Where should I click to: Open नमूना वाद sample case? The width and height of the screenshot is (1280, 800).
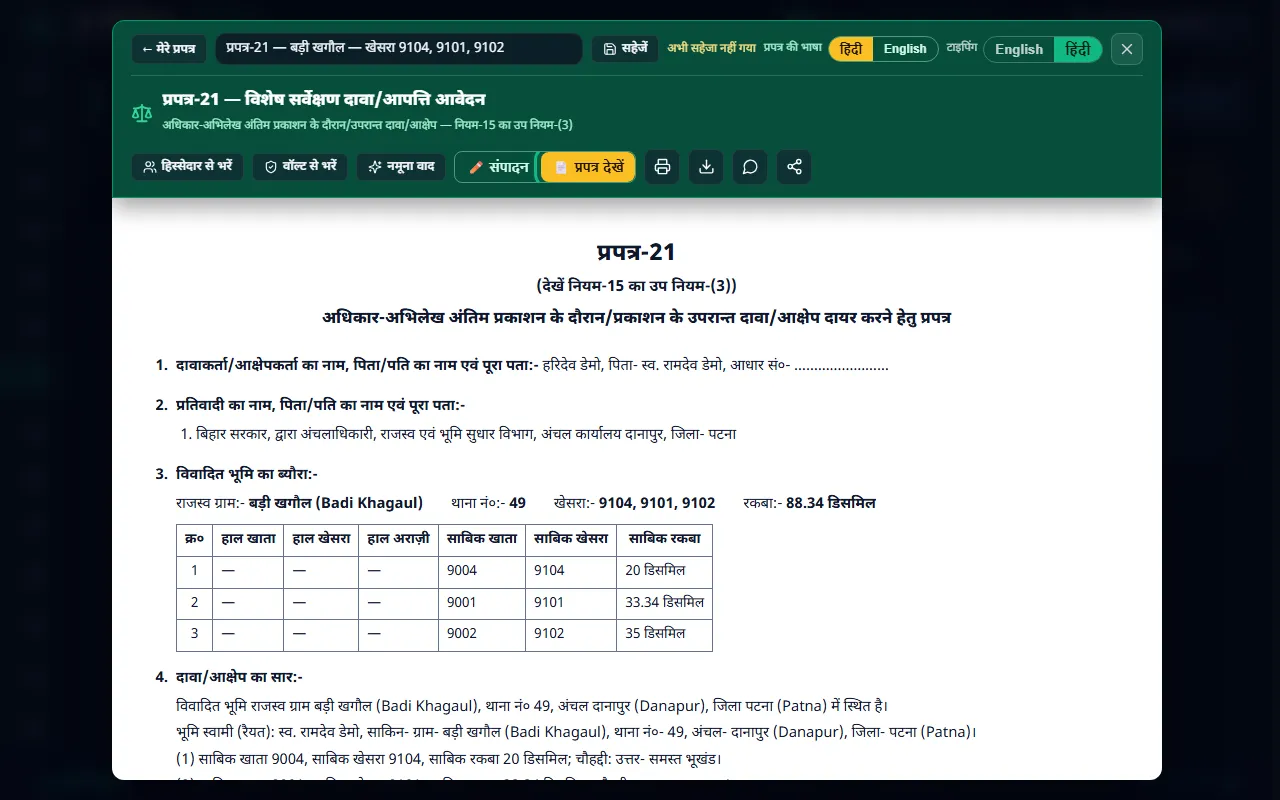tap(401, 167)
